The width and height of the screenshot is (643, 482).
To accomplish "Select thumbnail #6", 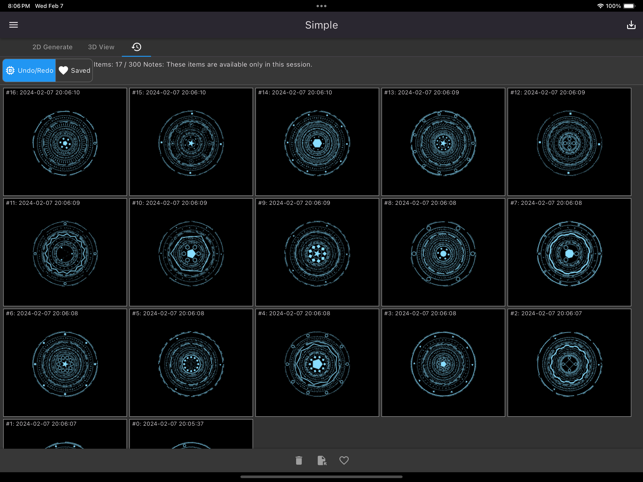I will (65, 363).
